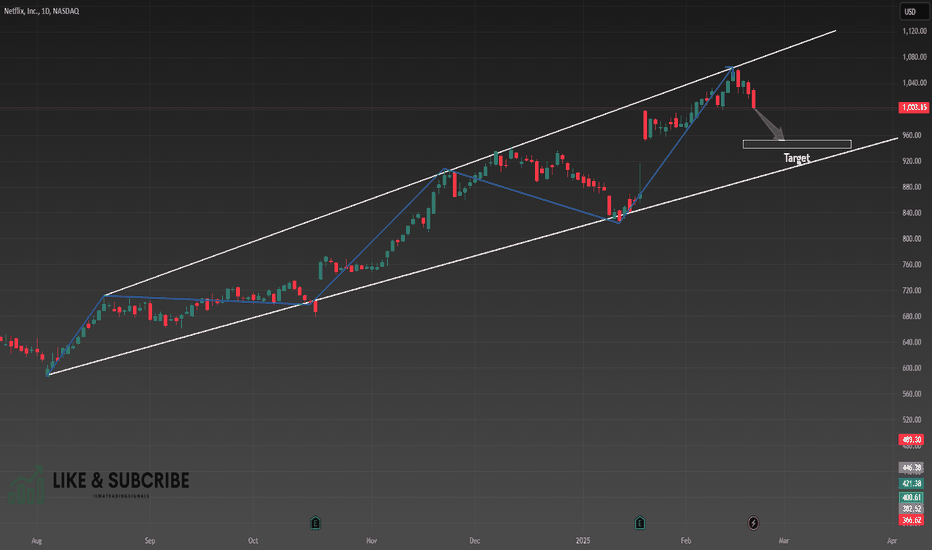Click the Feb label on time axis
Screen dimensions: 932x550
click(x=686, y=541)
